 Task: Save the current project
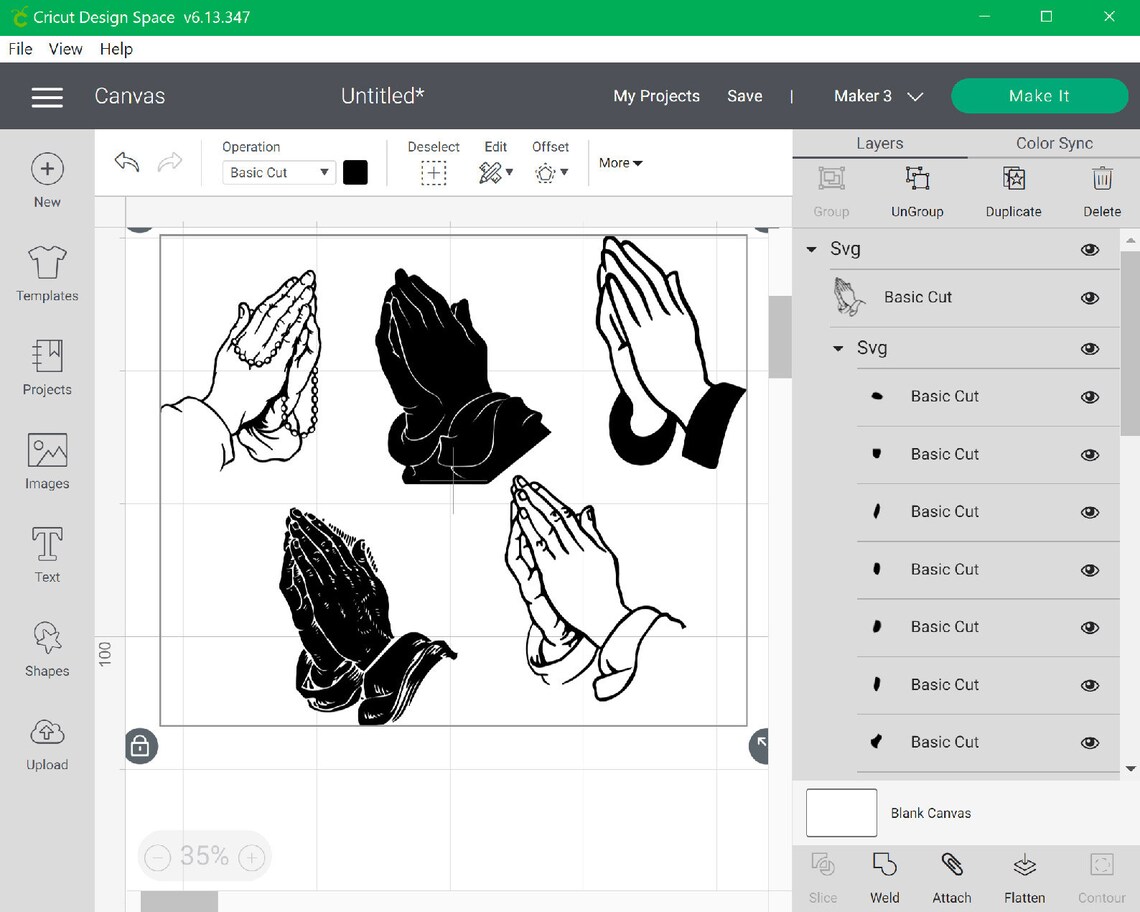[744, 96]
